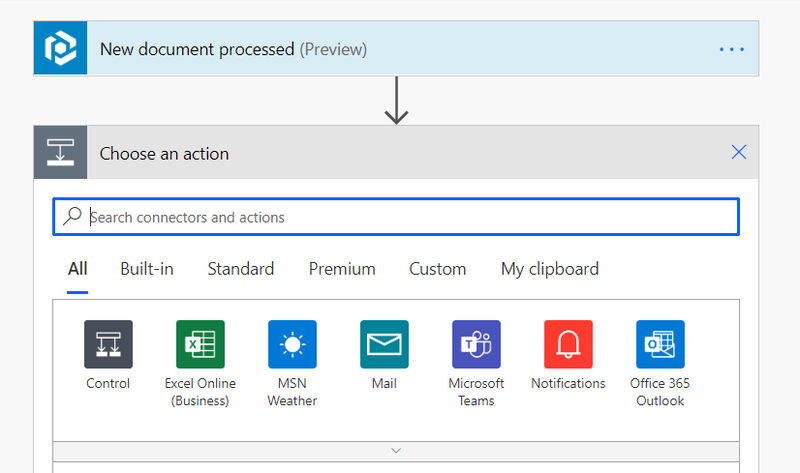Open the Premium connectors tab
Image resolution: width=800 pixels, height=473 pixels.
(x=342, y=269)
